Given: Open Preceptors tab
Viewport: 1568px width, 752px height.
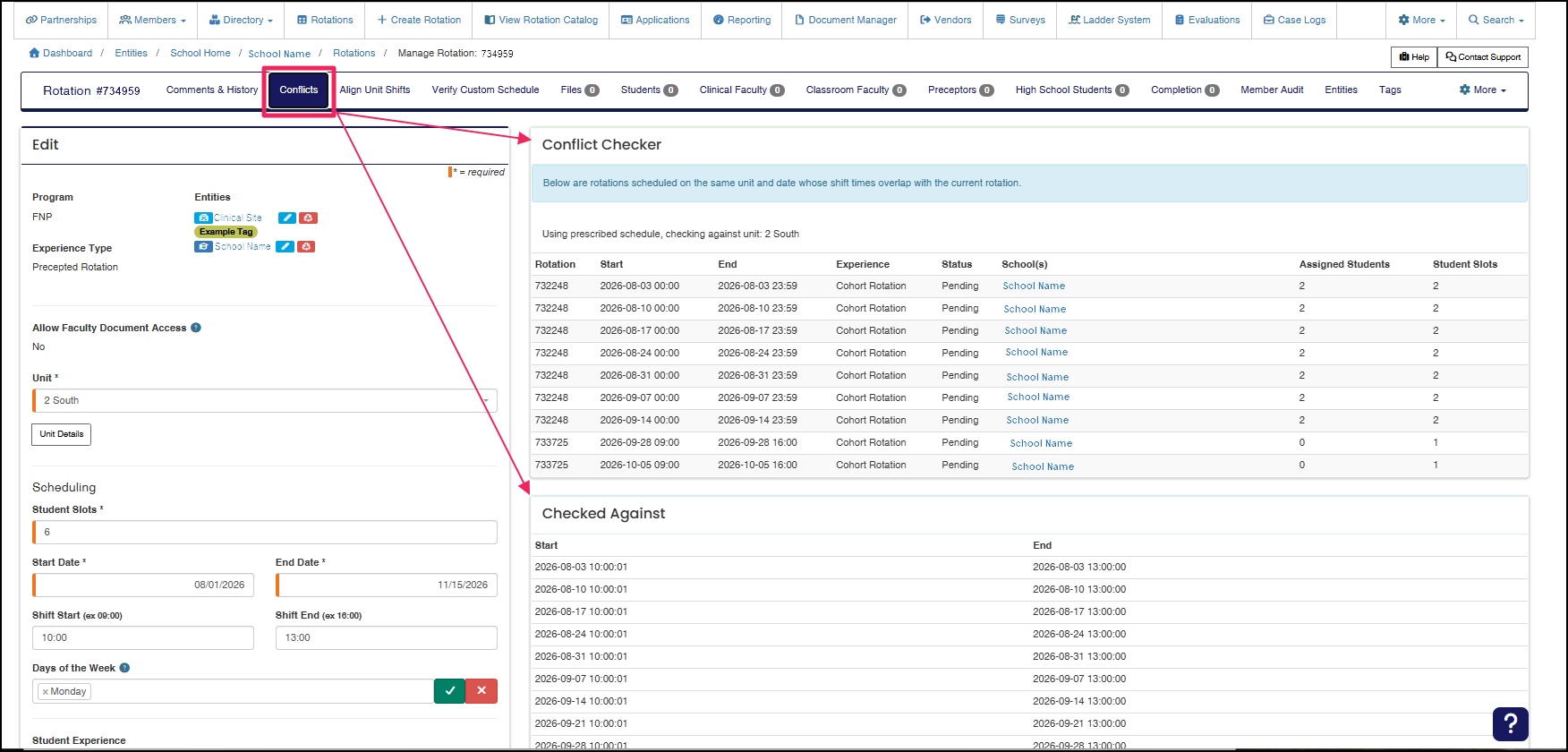Looking at the screenshot, I should [x=960, y=90].
